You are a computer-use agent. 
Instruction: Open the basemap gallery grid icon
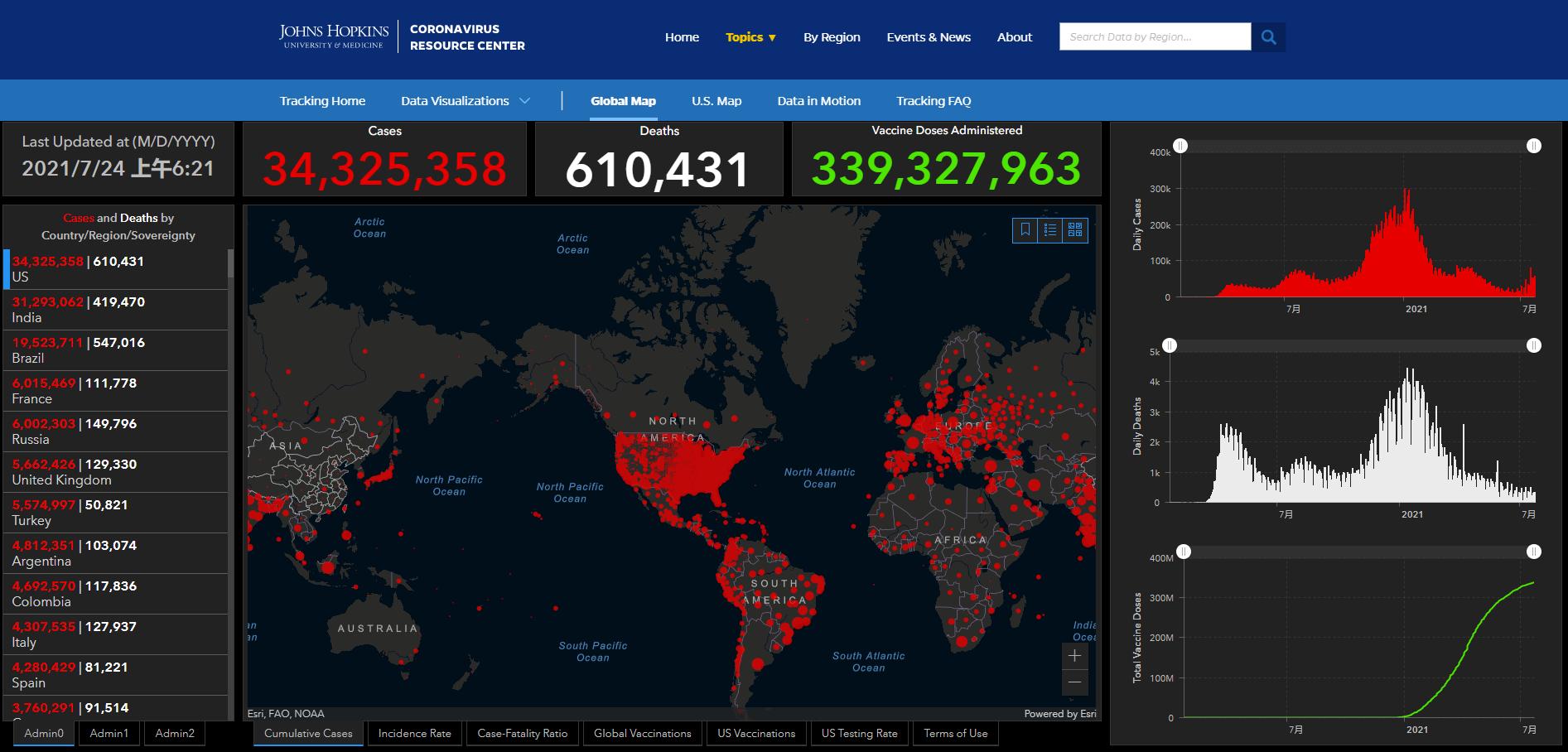[x=1075, y=230]
